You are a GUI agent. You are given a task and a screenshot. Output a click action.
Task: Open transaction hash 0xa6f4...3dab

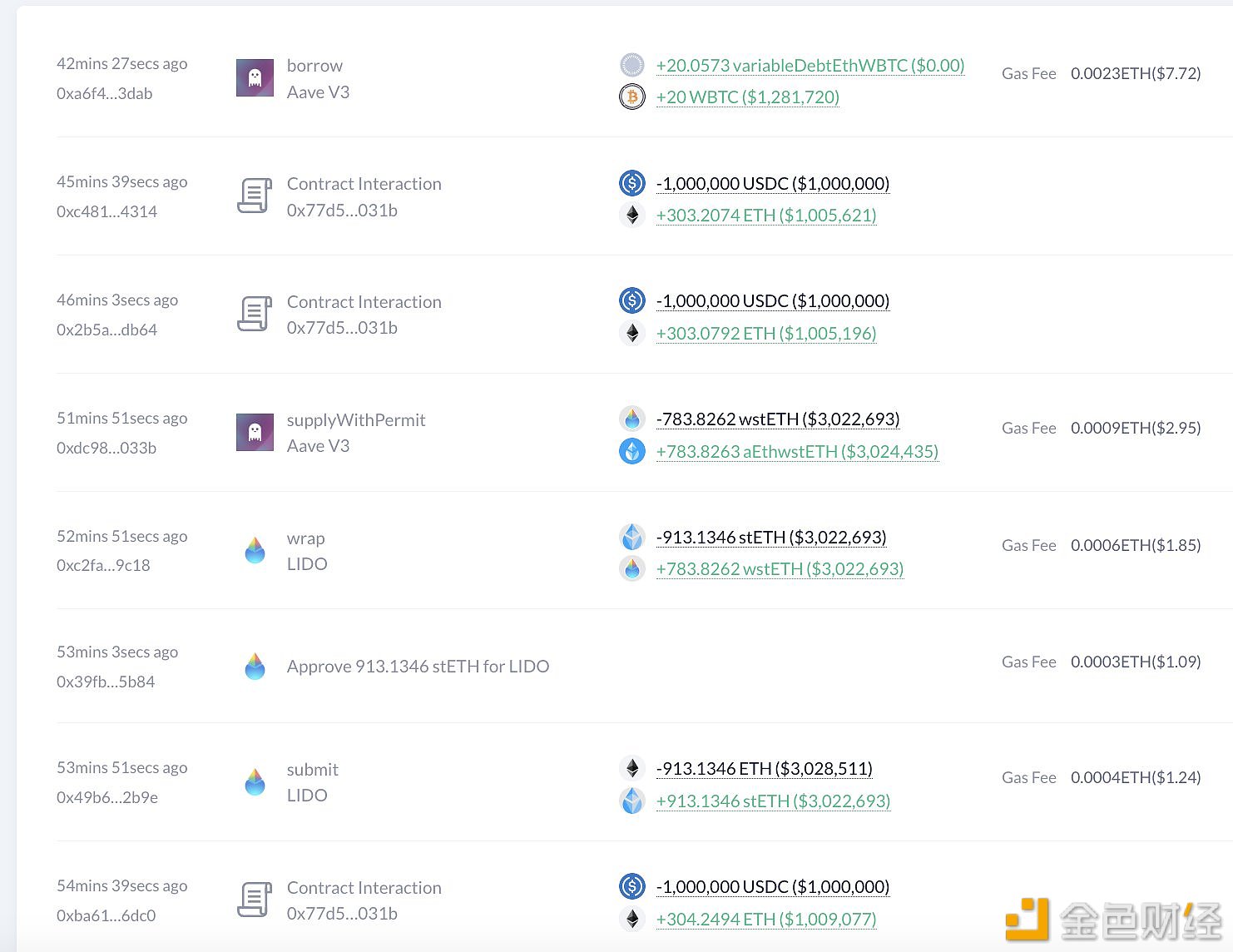tap(105, 93)
